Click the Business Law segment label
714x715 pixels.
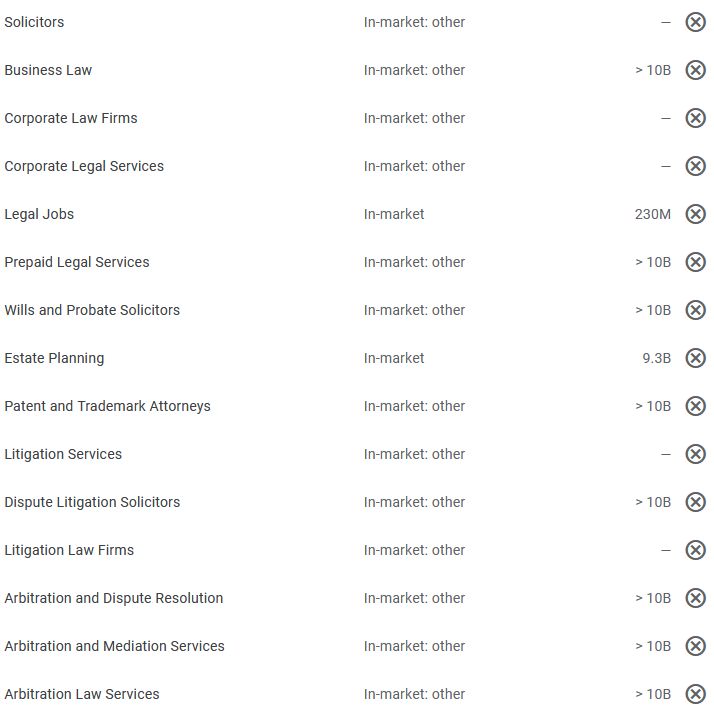point(48,70)
